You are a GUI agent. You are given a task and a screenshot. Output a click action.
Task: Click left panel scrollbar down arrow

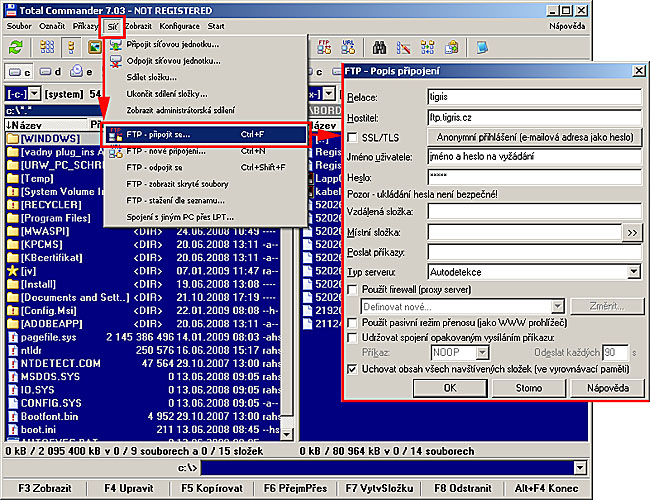[x=287, y=434]
